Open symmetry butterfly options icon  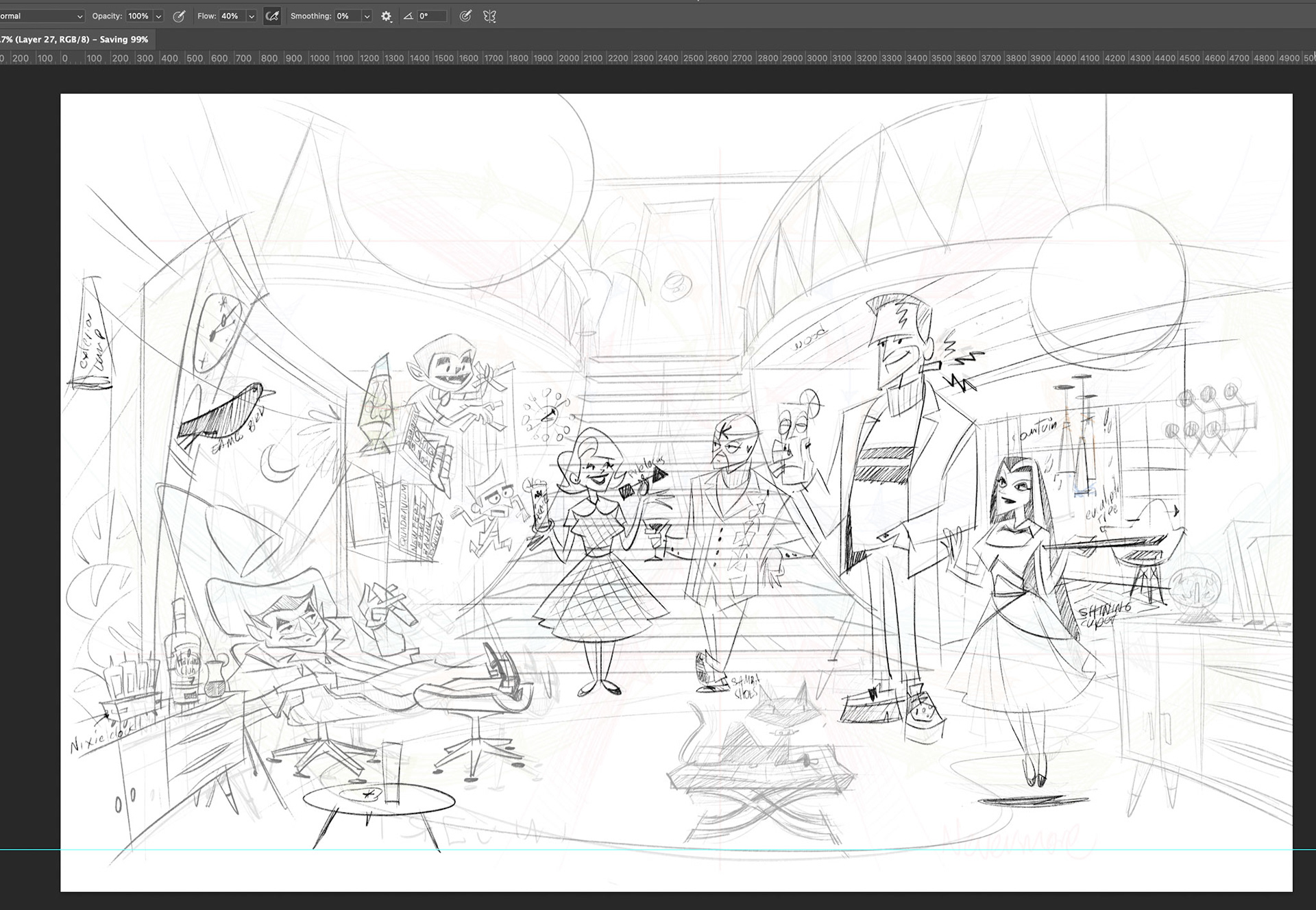point(489,16)
